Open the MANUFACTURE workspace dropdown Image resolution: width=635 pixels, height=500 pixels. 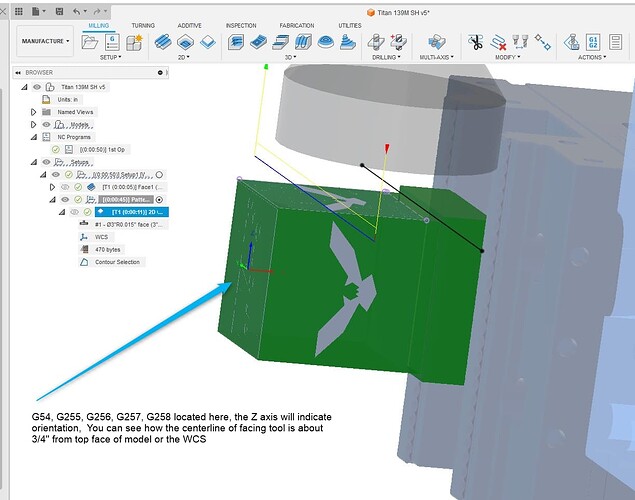click(x=45, y=41)
